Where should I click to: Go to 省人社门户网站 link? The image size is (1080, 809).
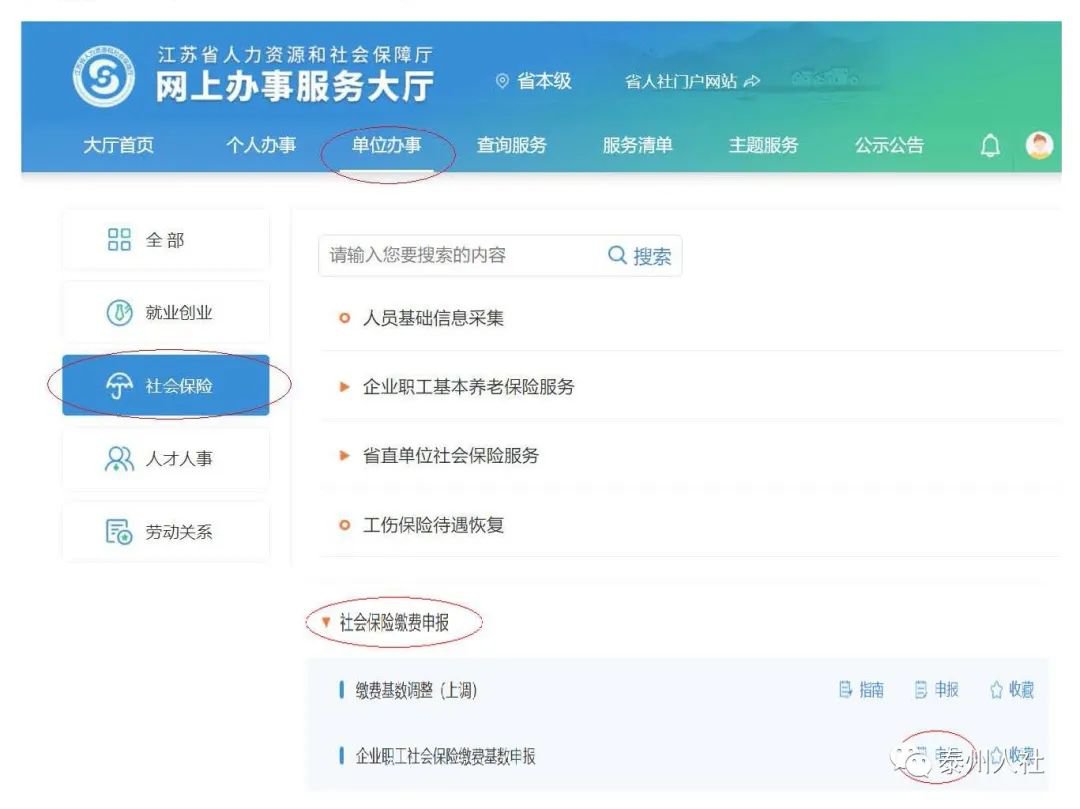[x=691, y=82]
